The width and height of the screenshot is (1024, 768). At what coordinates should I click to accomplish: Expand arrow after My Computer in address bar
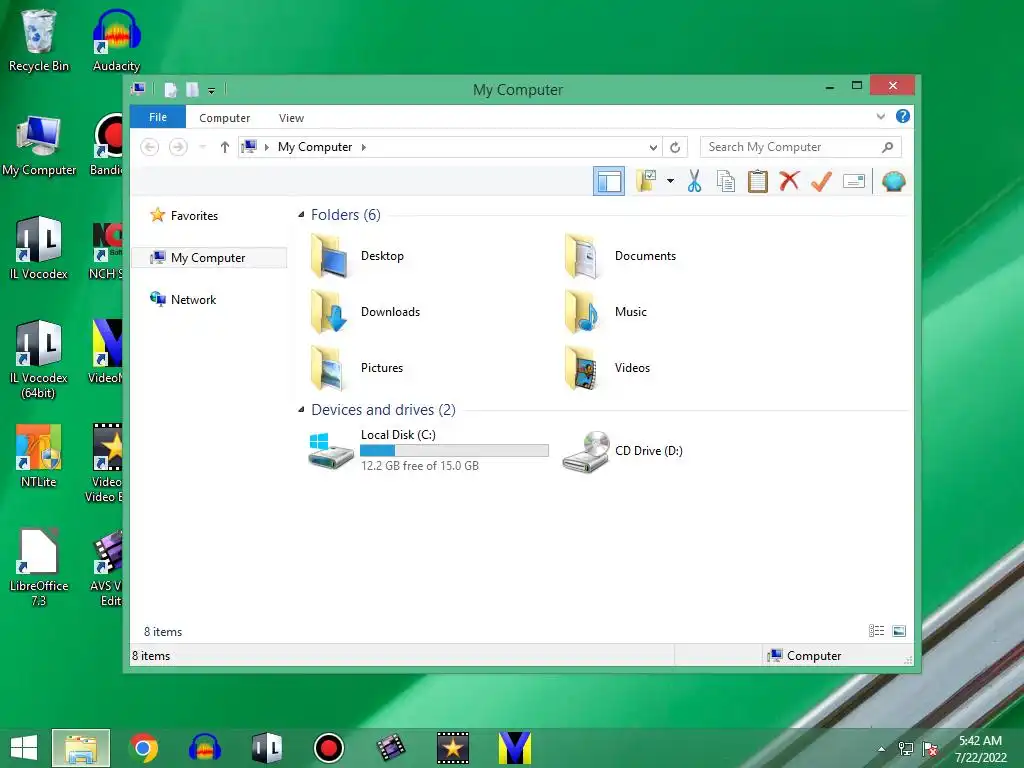coord(364,147)
